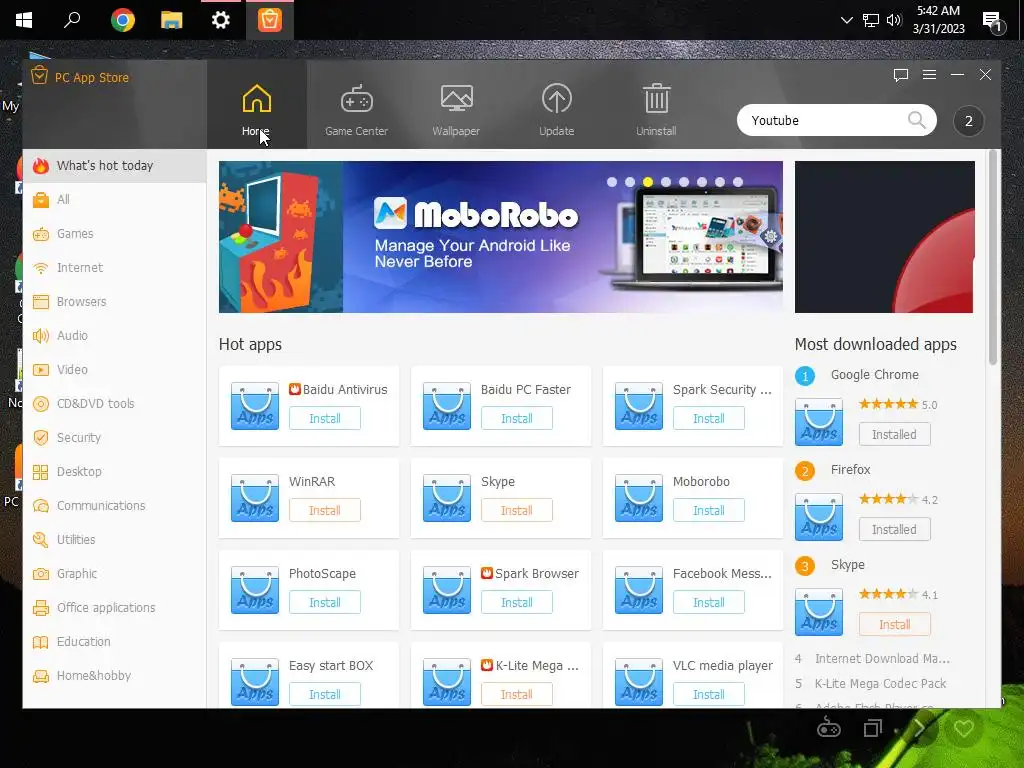This screenshot has height=768, width=1024.
Task: Install Spark Security app
Action: [x=709, y=419]
